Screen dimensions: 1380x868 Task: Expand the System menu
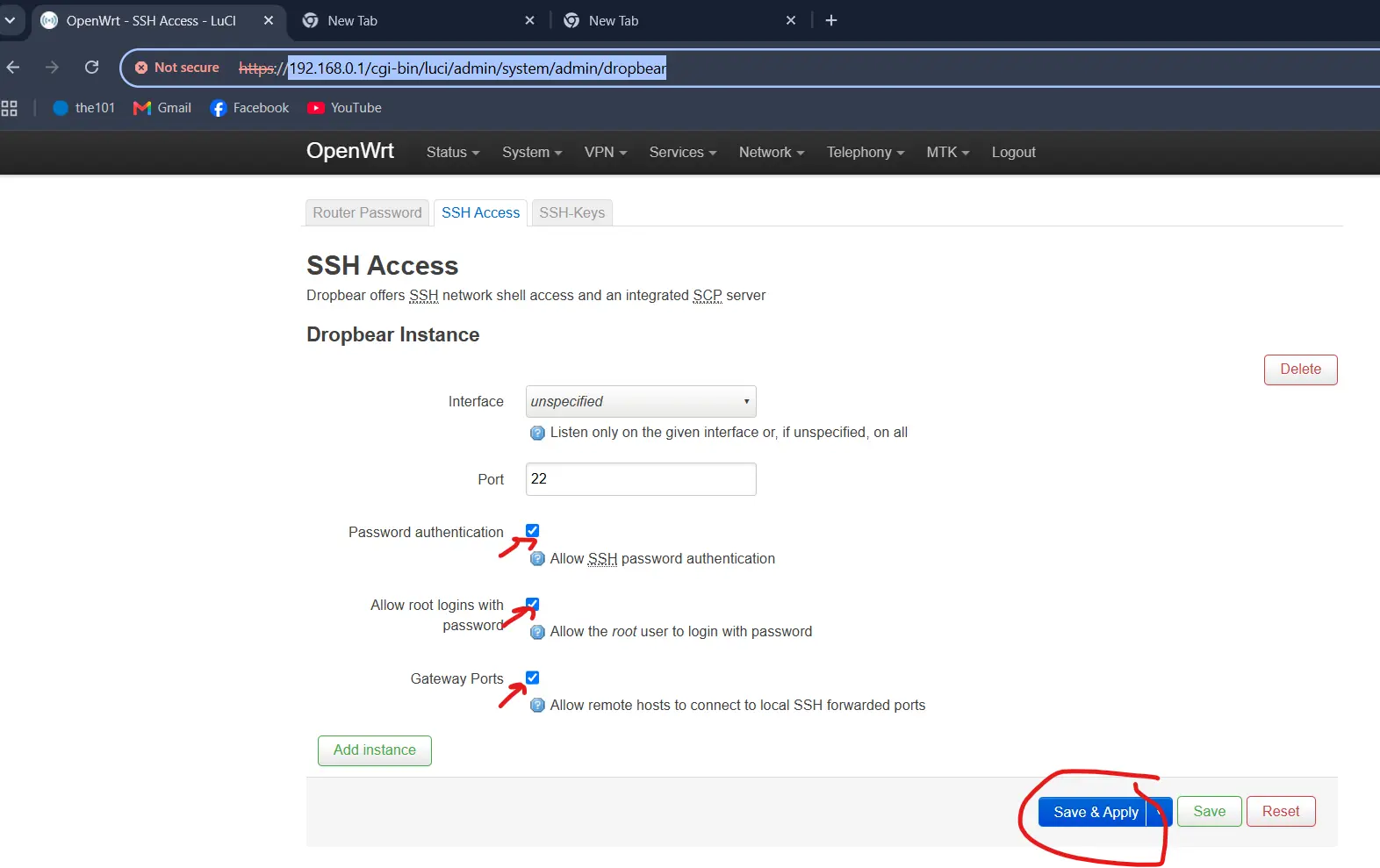click(532, 153)
